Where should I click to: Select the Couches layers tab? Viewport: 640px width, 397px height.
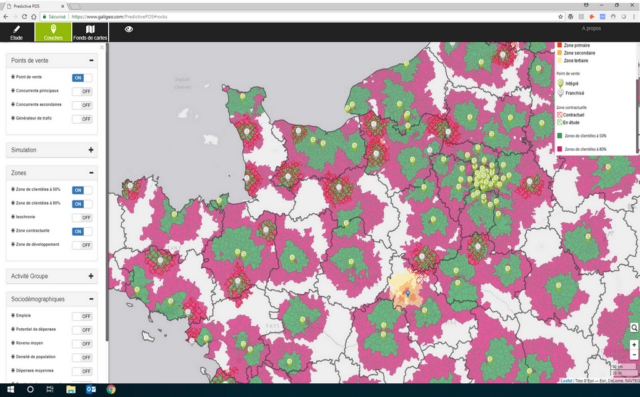53,32
